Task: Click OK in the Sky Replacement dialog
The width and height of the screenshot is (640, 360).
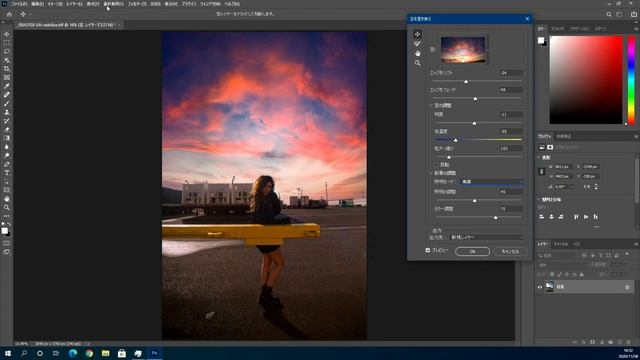Action: [x=472, y=251]
